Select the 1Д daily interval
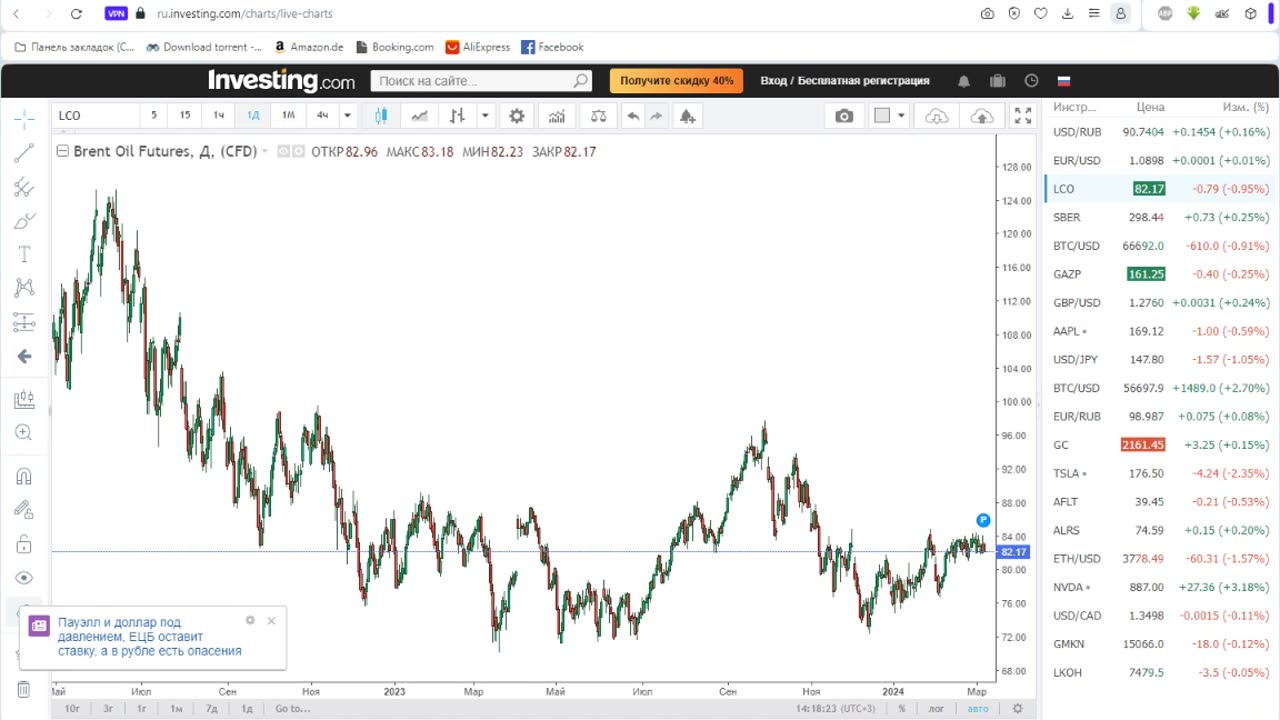1280x720 pixels. [253, 116]
